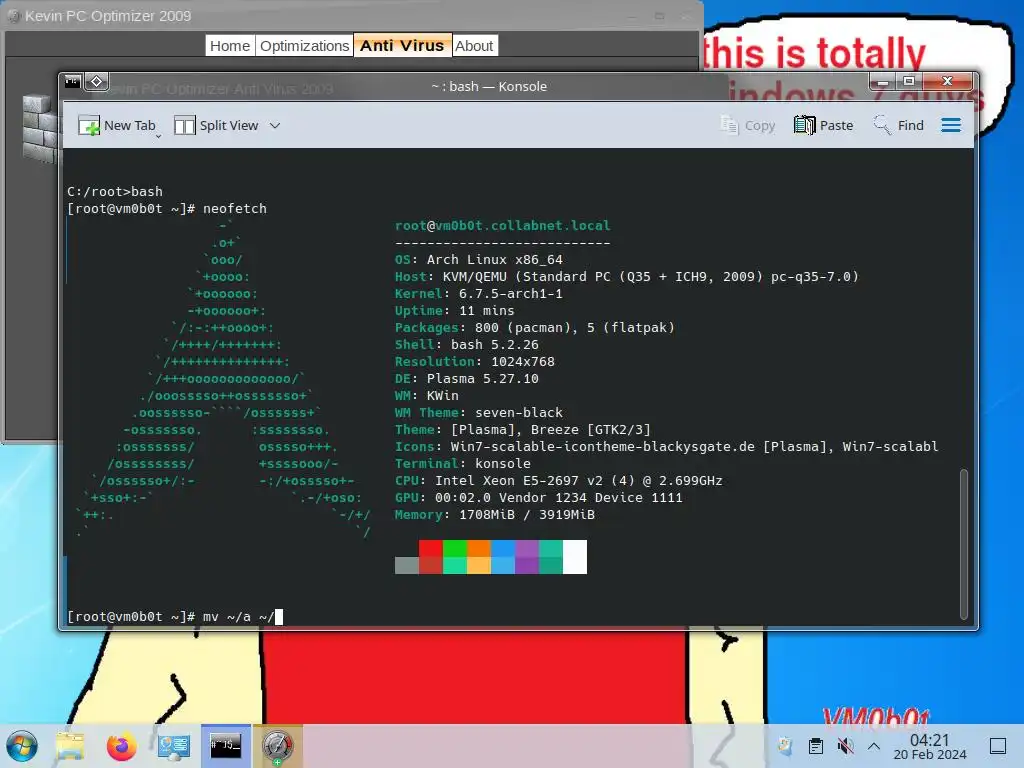Click the Split View button

pyautogui.click(x=217, y=125)
